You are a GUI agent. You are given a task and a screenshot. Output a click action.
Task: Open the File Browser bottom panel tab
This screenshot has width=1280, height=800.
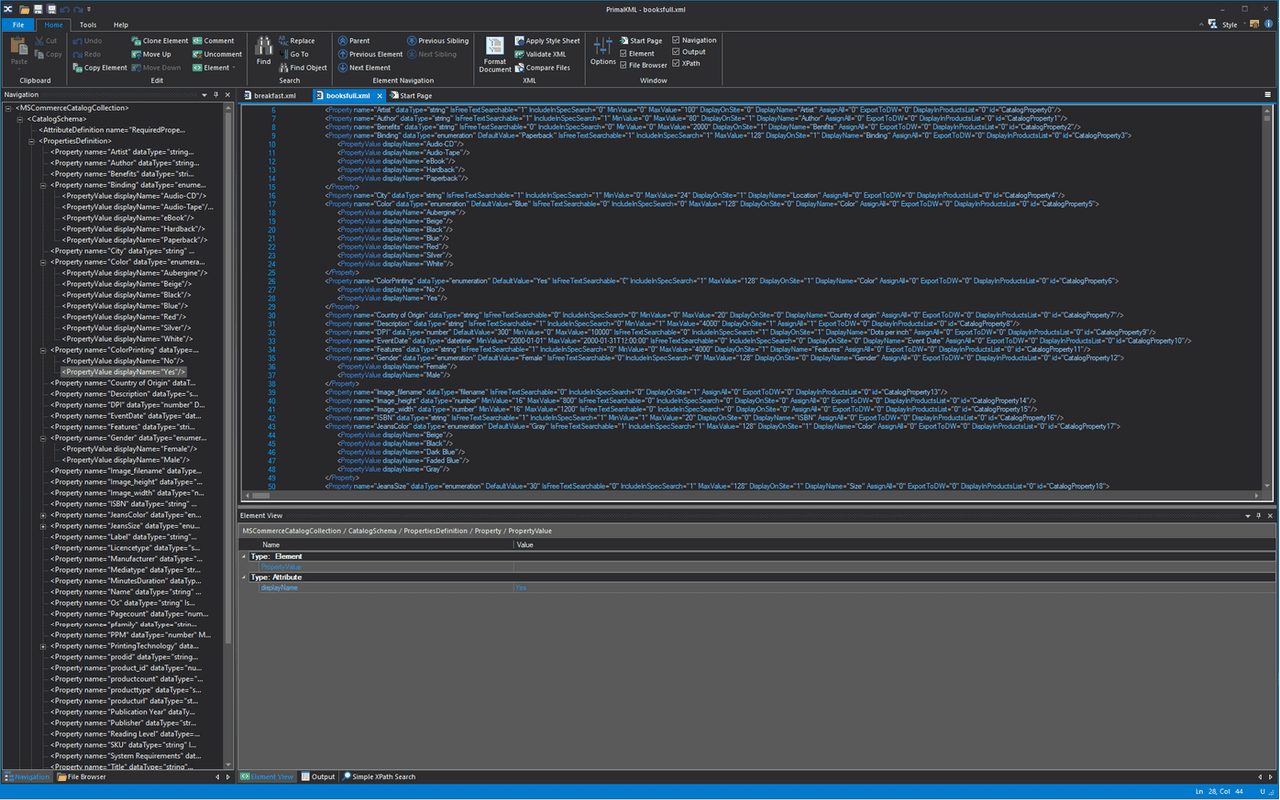point(82,777)
